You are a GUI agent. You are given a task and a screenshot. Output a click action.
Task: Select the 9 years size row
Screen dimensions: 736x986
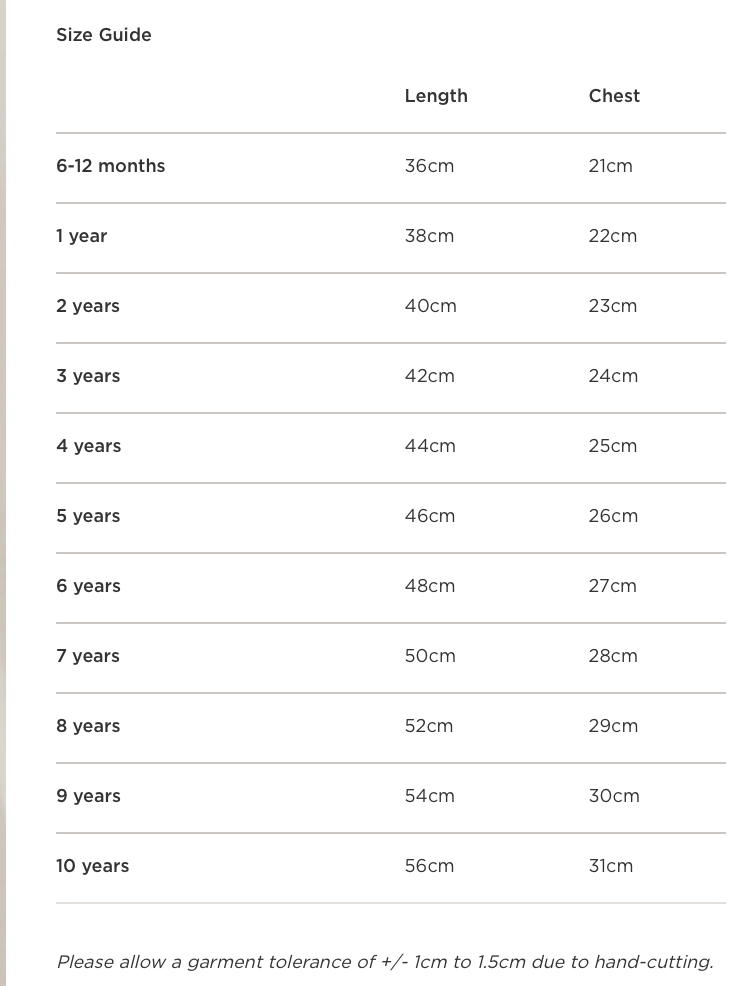(x=88, y=796)
